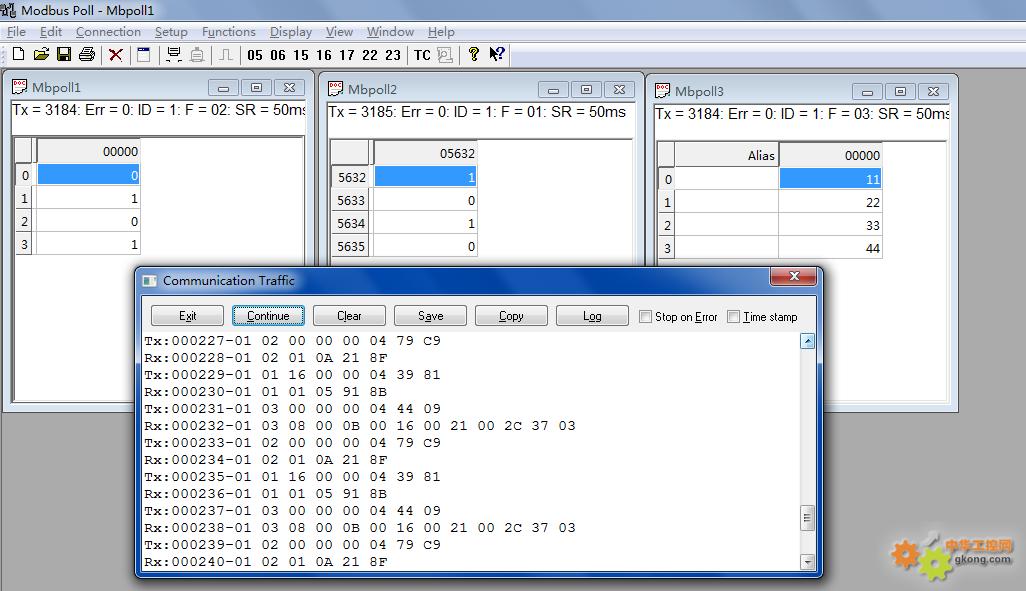Click the network connect toolbar icon
The height and width of the screenshot is (591, 1026).
pos(174,55)
